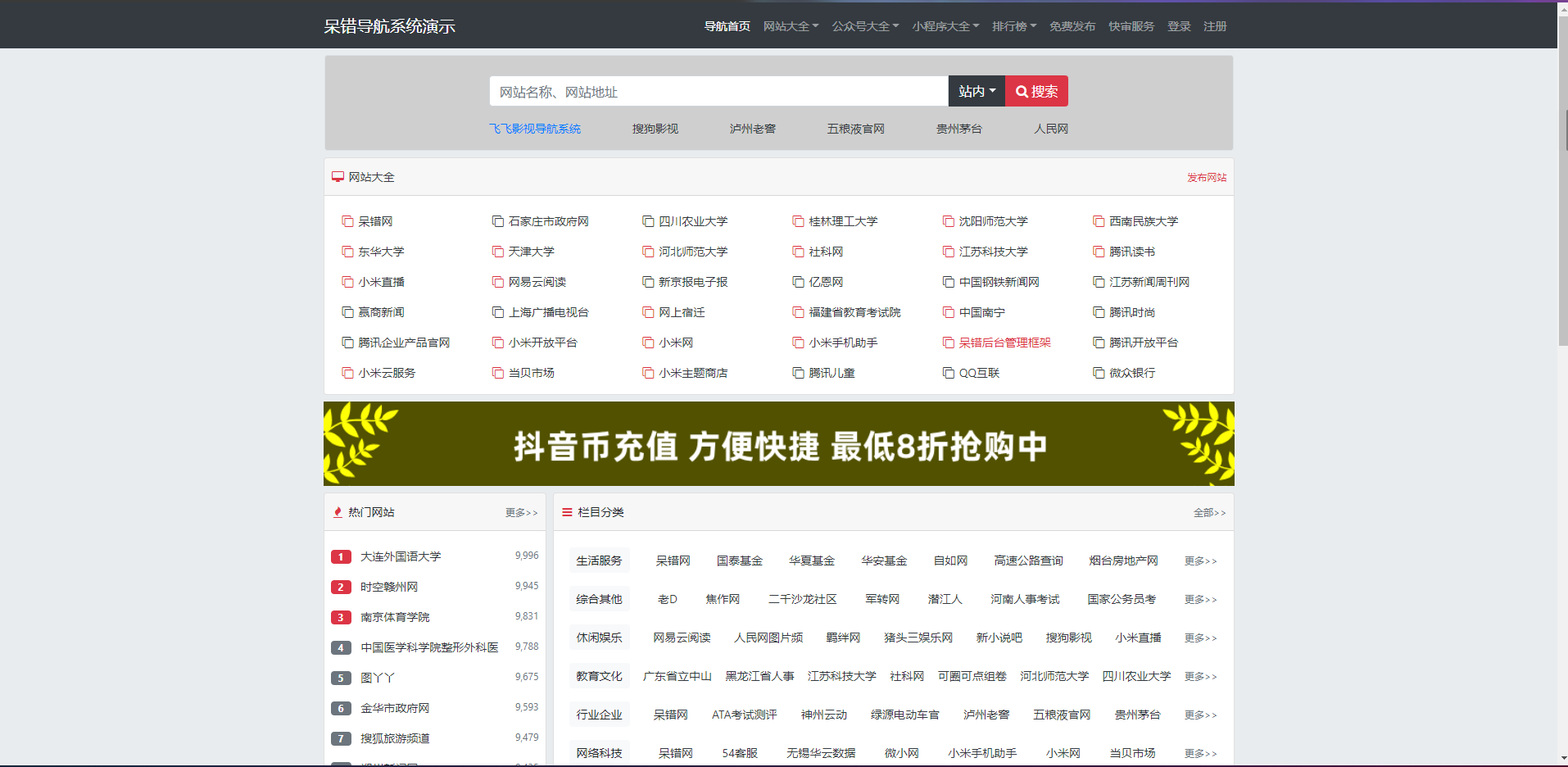Click the icon beside 桂林理工大学
Image resolution: width=1568 pixels, height=767 pixels.
tap(798, 221)
